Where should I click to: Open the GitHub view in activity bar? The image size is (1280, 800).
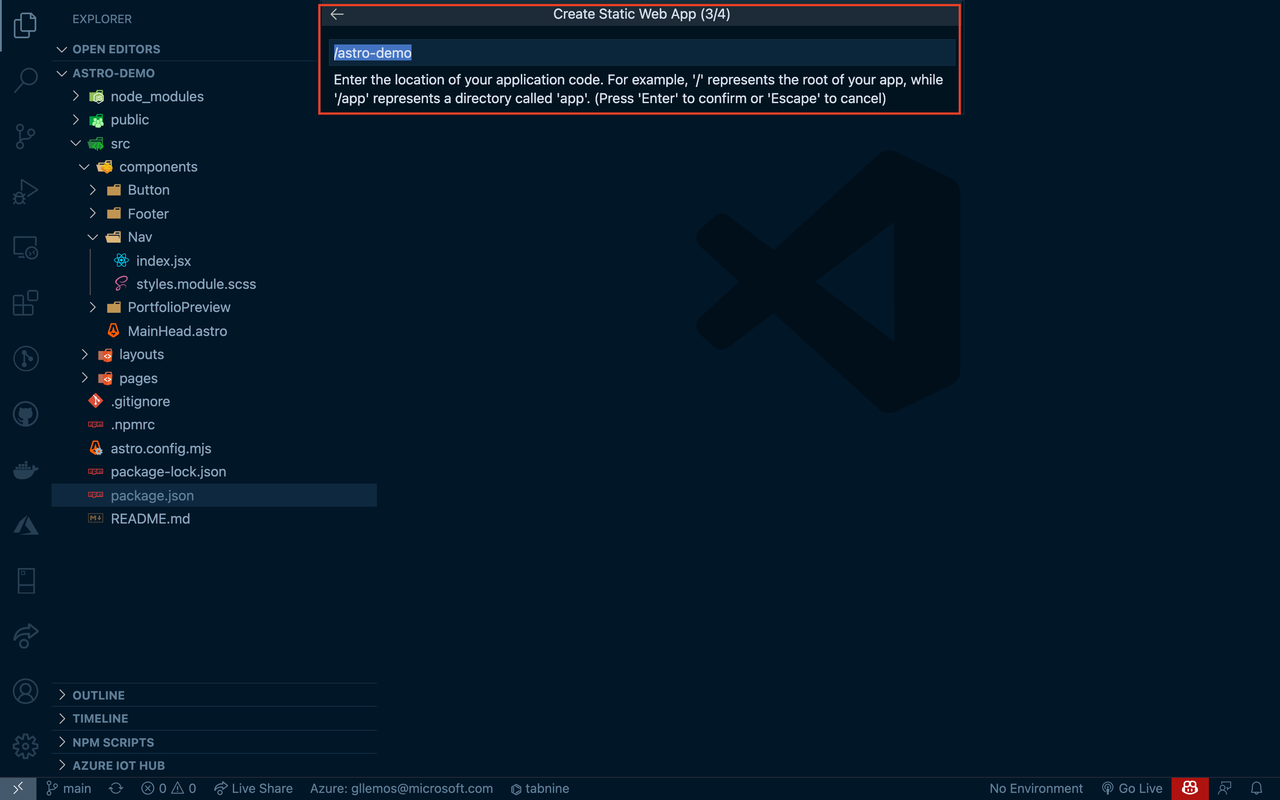click(x=26, y=413)
